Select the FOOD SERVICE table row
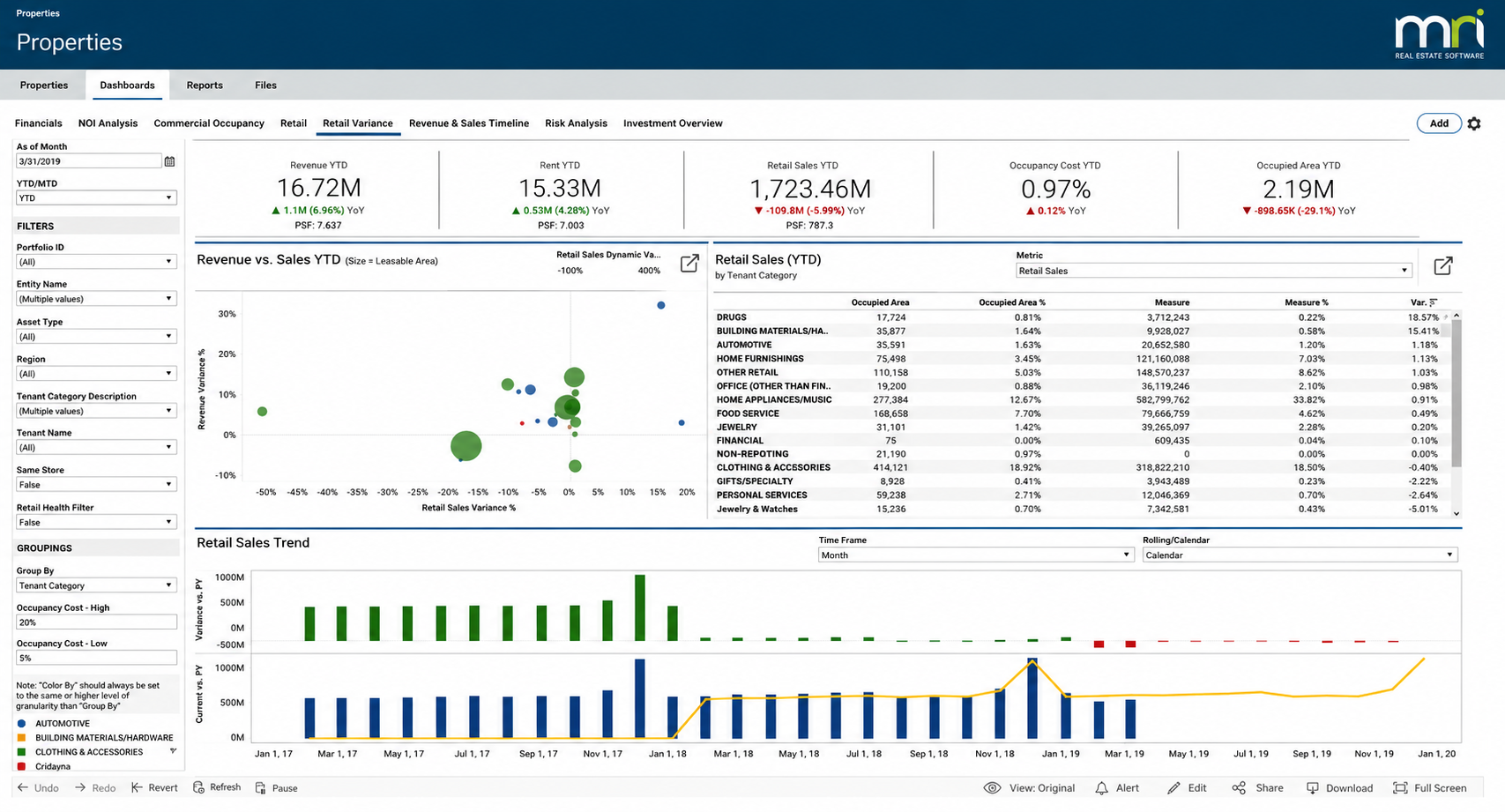 click(x=1077, y=413)
